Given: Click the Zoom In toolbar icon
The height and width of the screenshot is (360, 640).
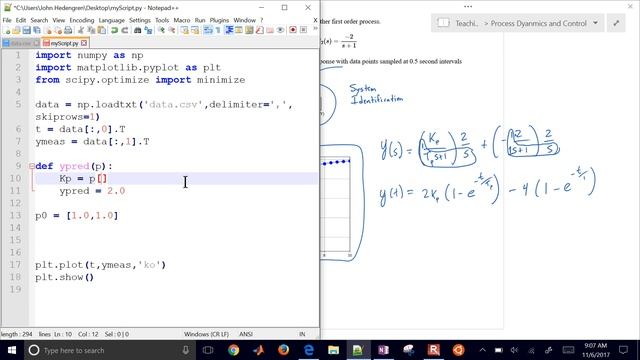Looking at the screenshot, I should click(x=161, y=30).
